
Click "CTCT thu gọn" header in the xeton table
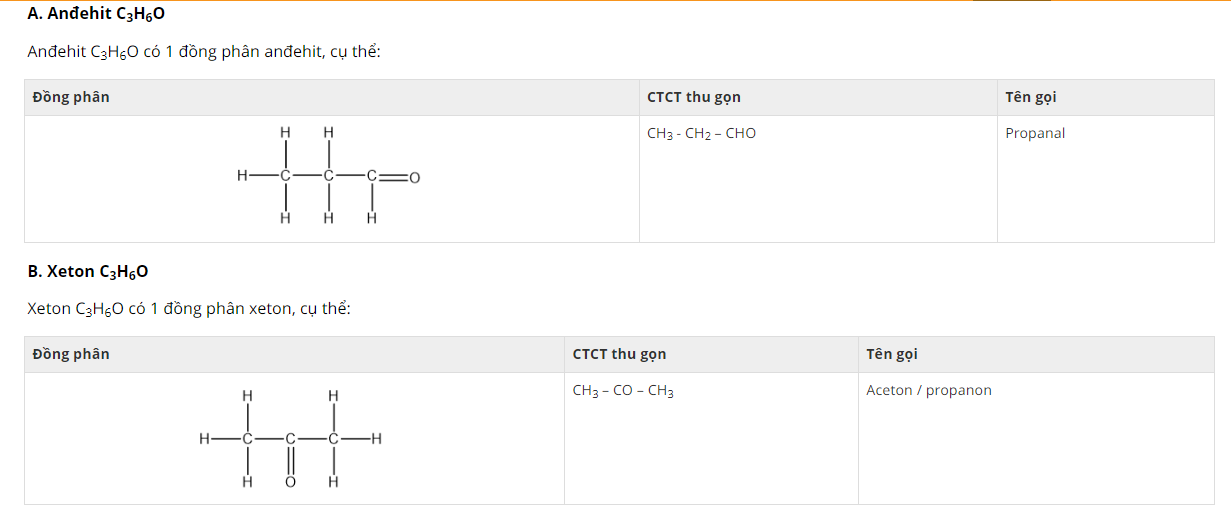(619, 354)
